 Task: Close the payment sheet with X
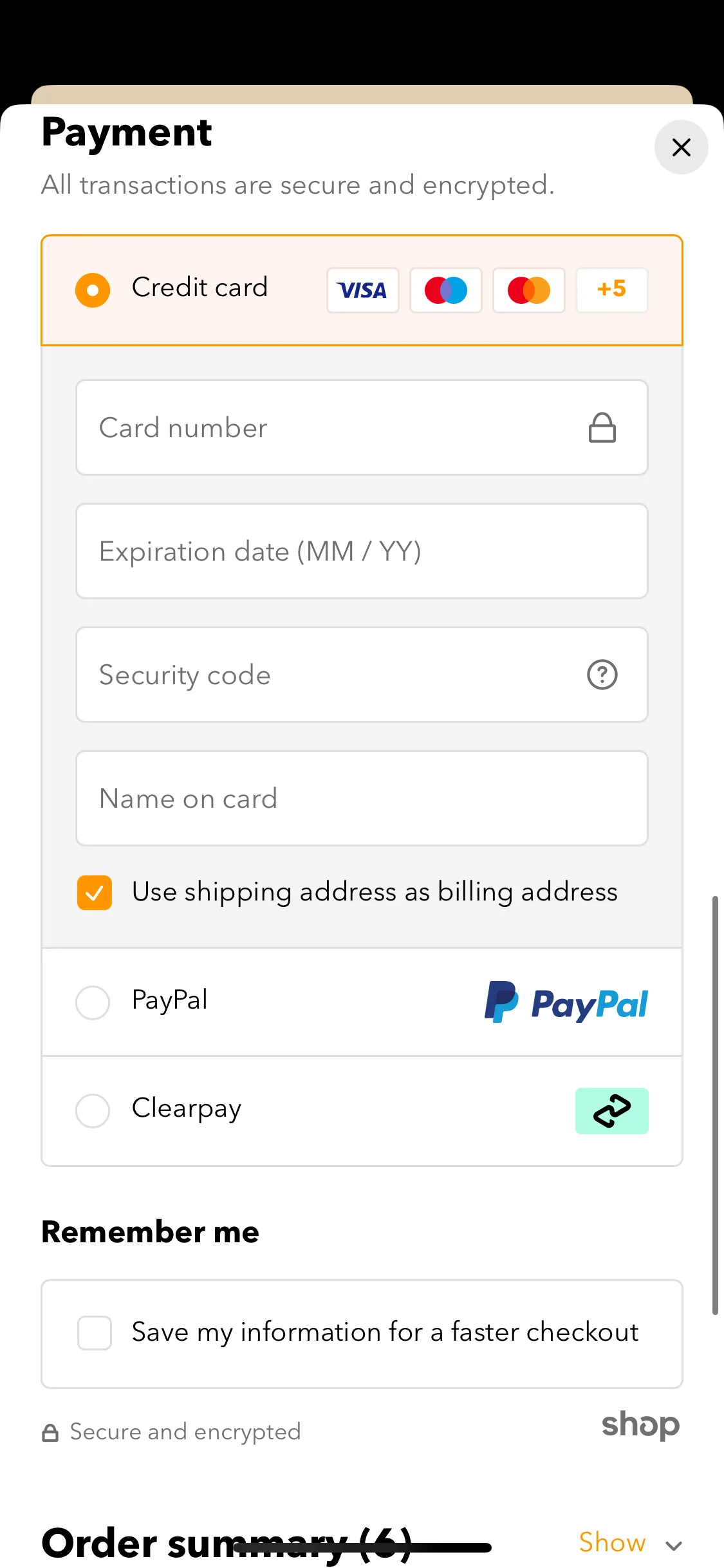click(682, 147)
